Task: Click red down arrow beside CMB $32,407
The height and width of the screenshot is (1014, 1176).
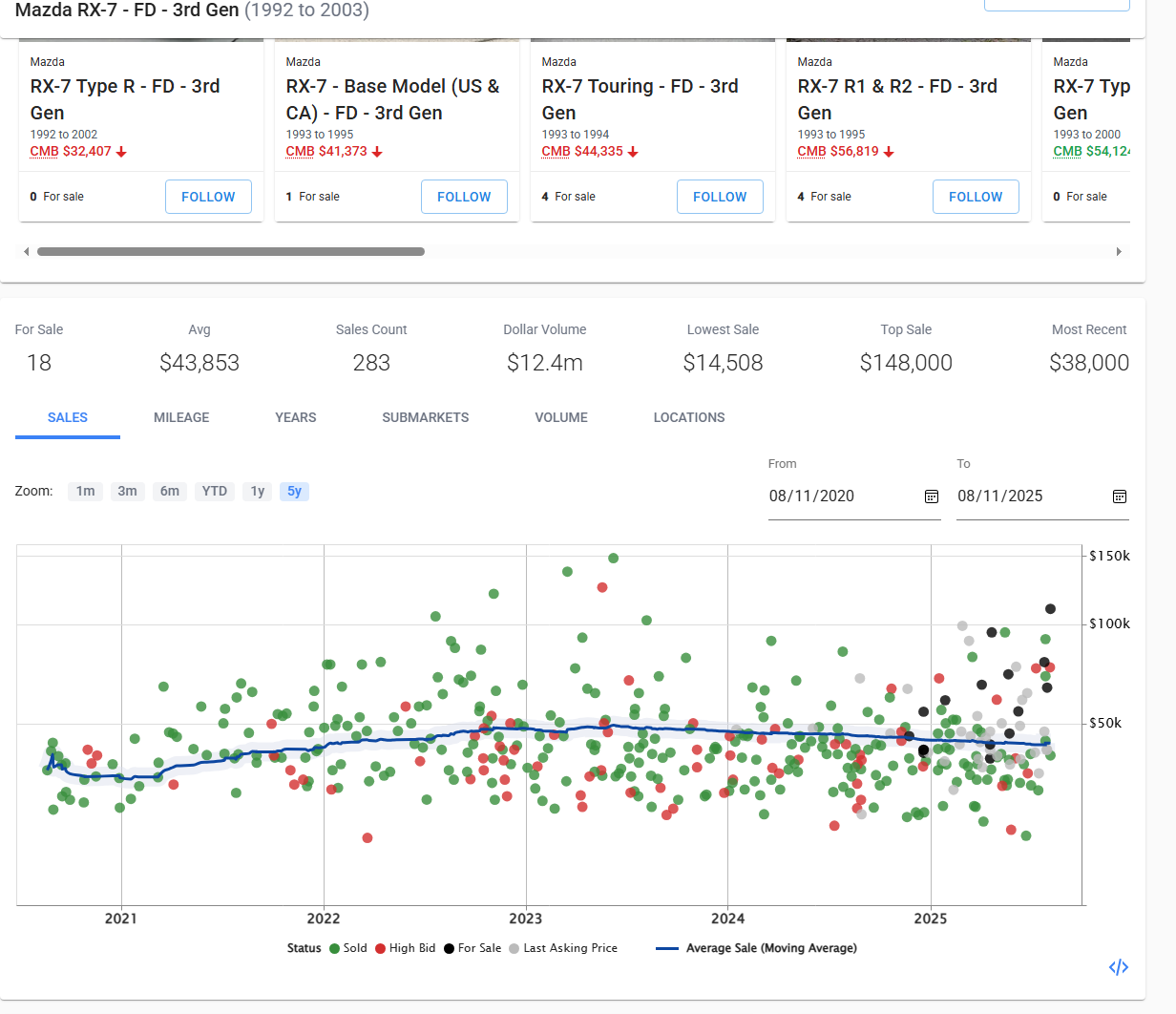Action: coord(122,152)
